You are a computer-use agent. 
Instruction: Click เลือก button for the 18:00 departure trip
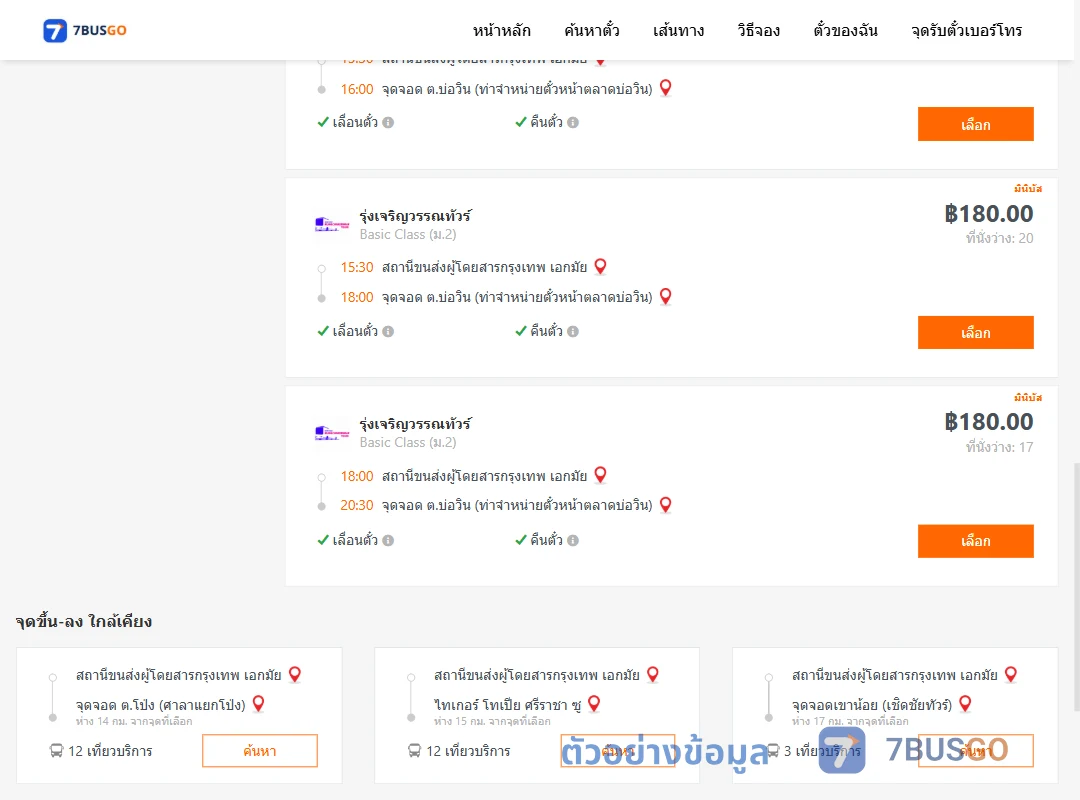(x=975, y=541)
